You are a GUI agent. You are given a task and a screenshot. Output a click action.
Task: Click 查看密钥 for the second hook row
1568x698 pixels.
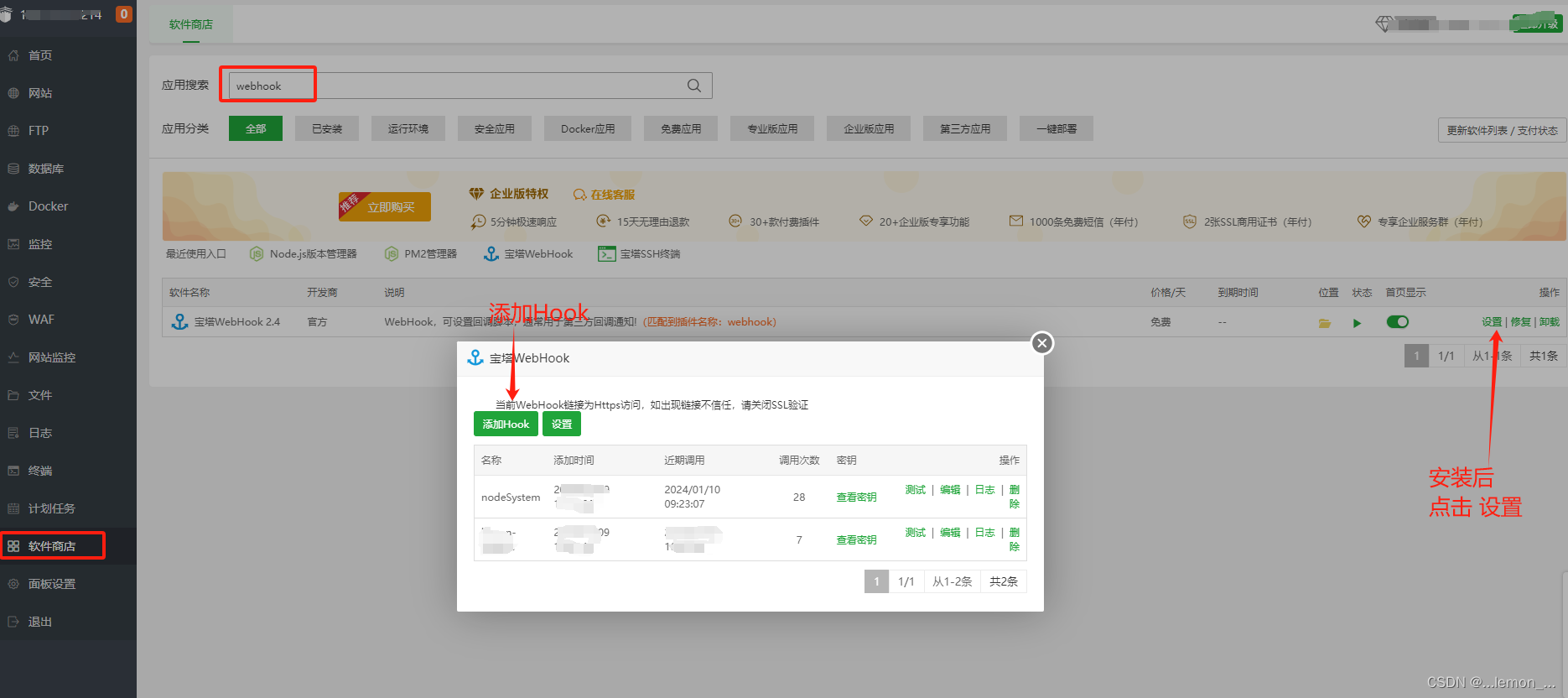click(856, 540)
